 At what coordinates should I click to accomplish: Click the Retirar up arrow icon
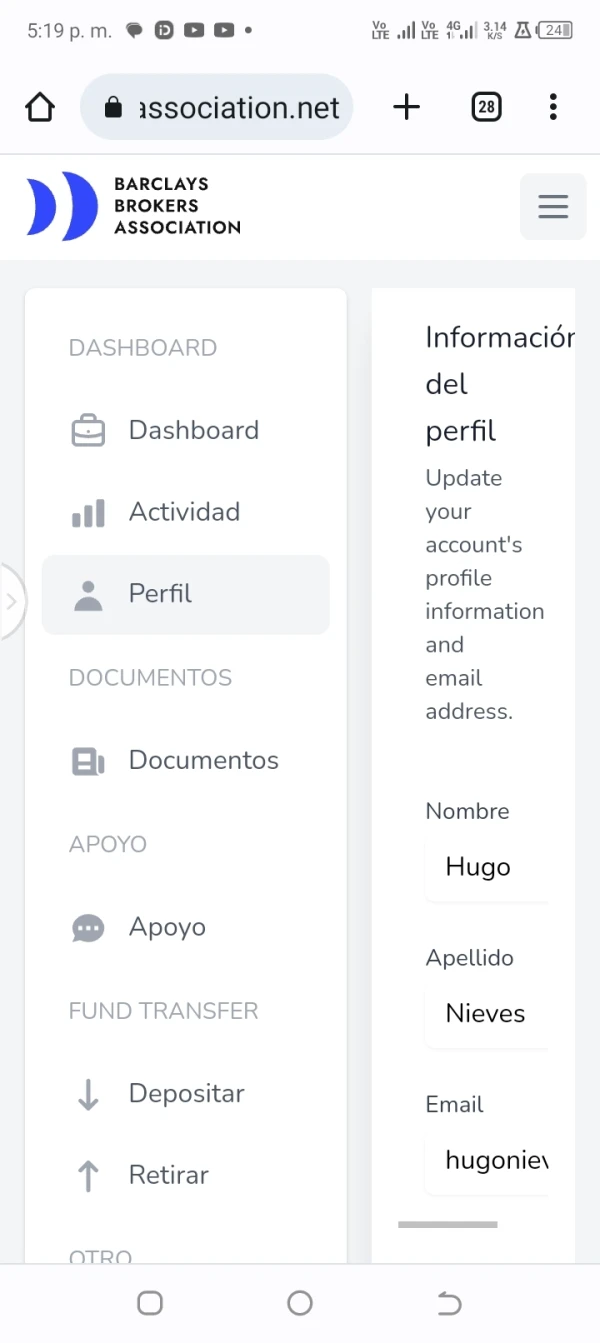pyautogui.click(x=88, y=1176)
